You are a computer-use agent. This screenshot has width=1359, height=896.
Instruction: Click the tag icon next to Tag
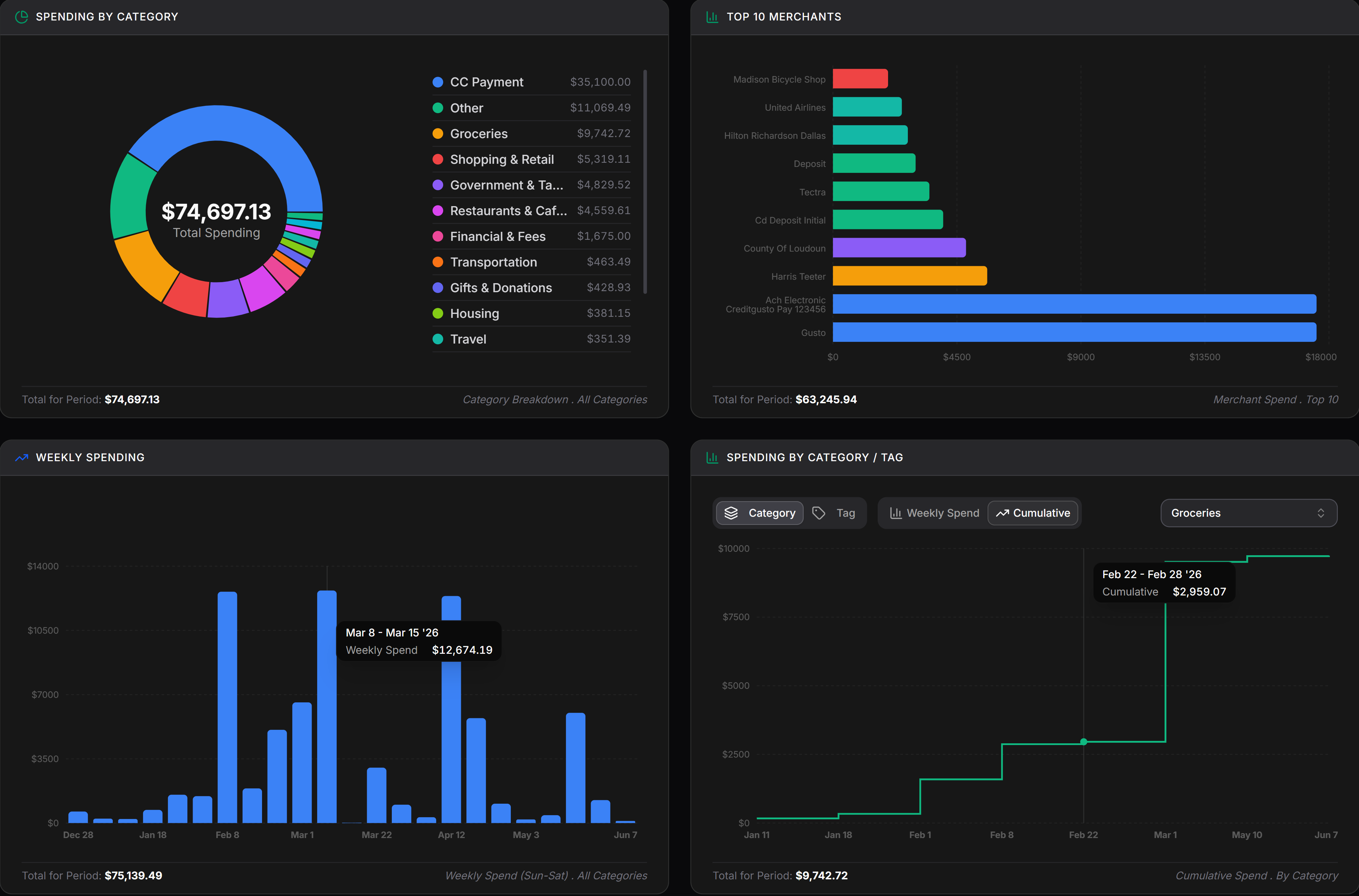pyautogui.click(x=818, y=513)
